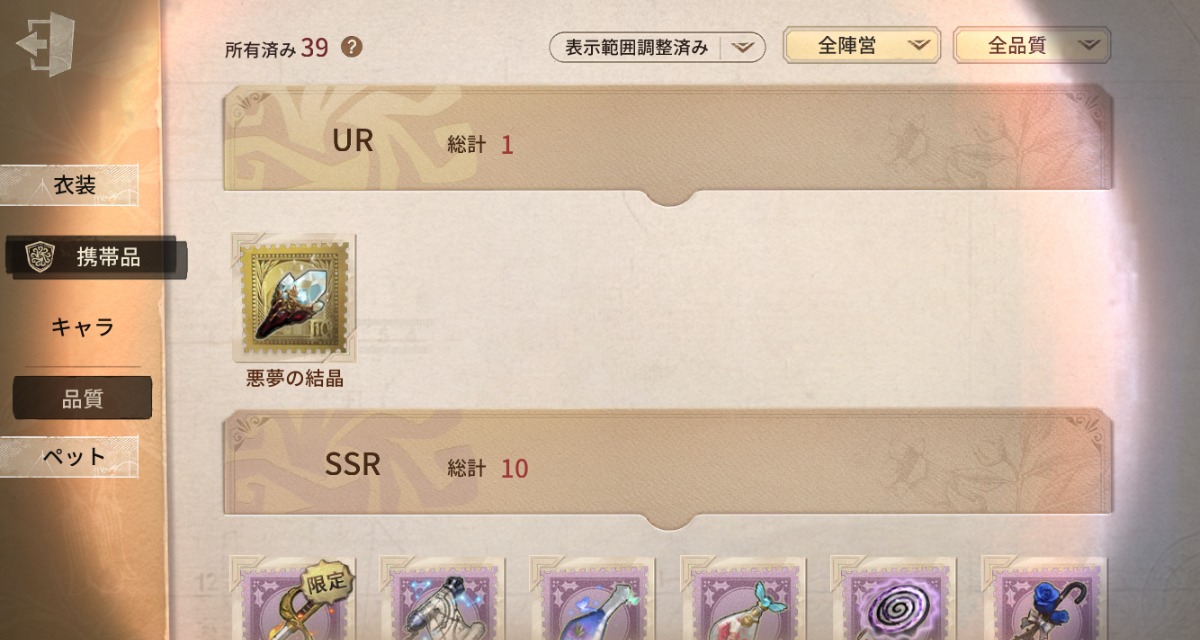
Task: Sort by 品質 option
Action: [x=82, y=398]
